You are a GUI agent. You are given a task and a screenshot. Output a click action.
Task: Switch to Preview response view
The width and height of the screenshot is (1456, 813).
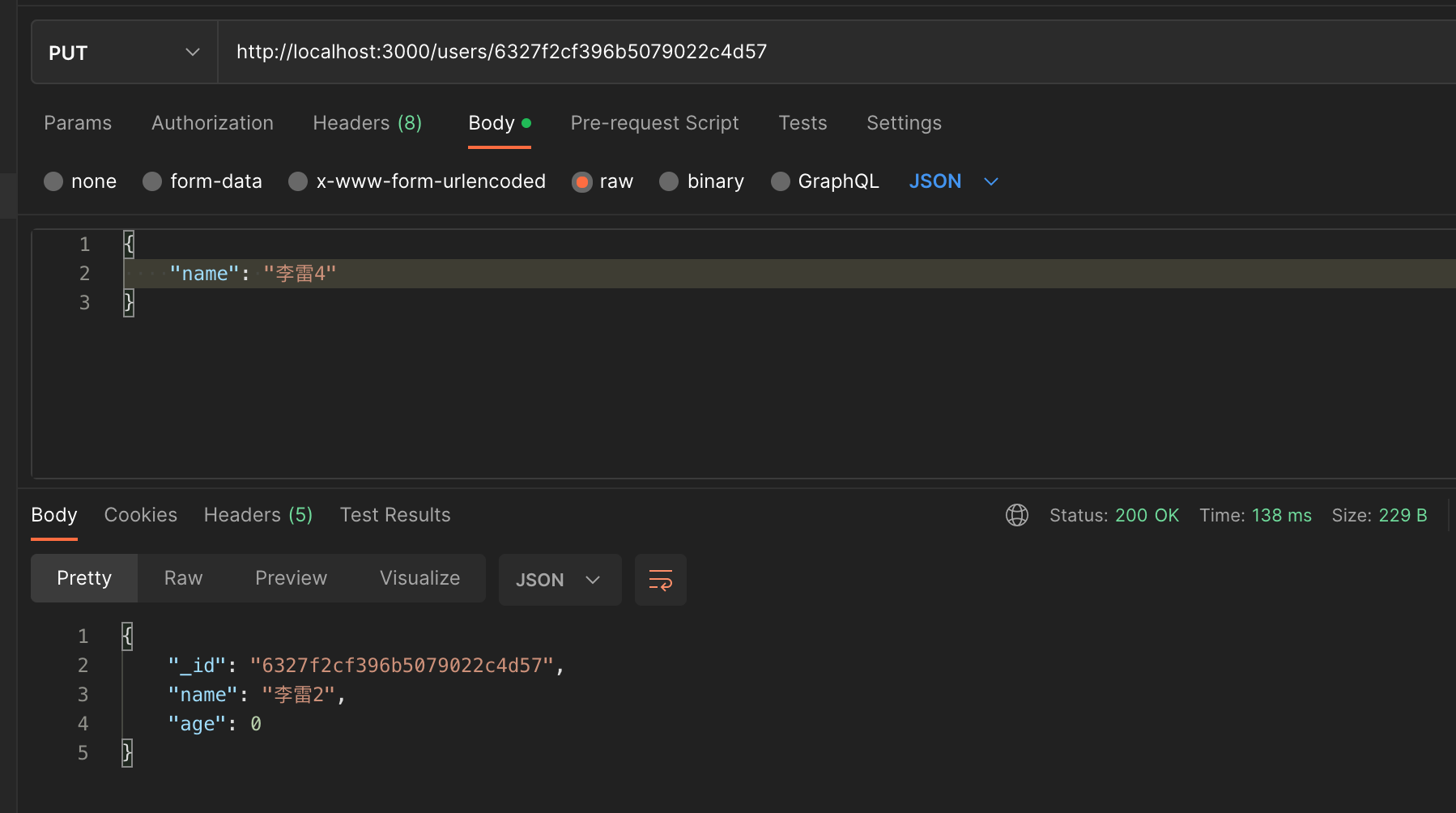[x=292, y=578]
